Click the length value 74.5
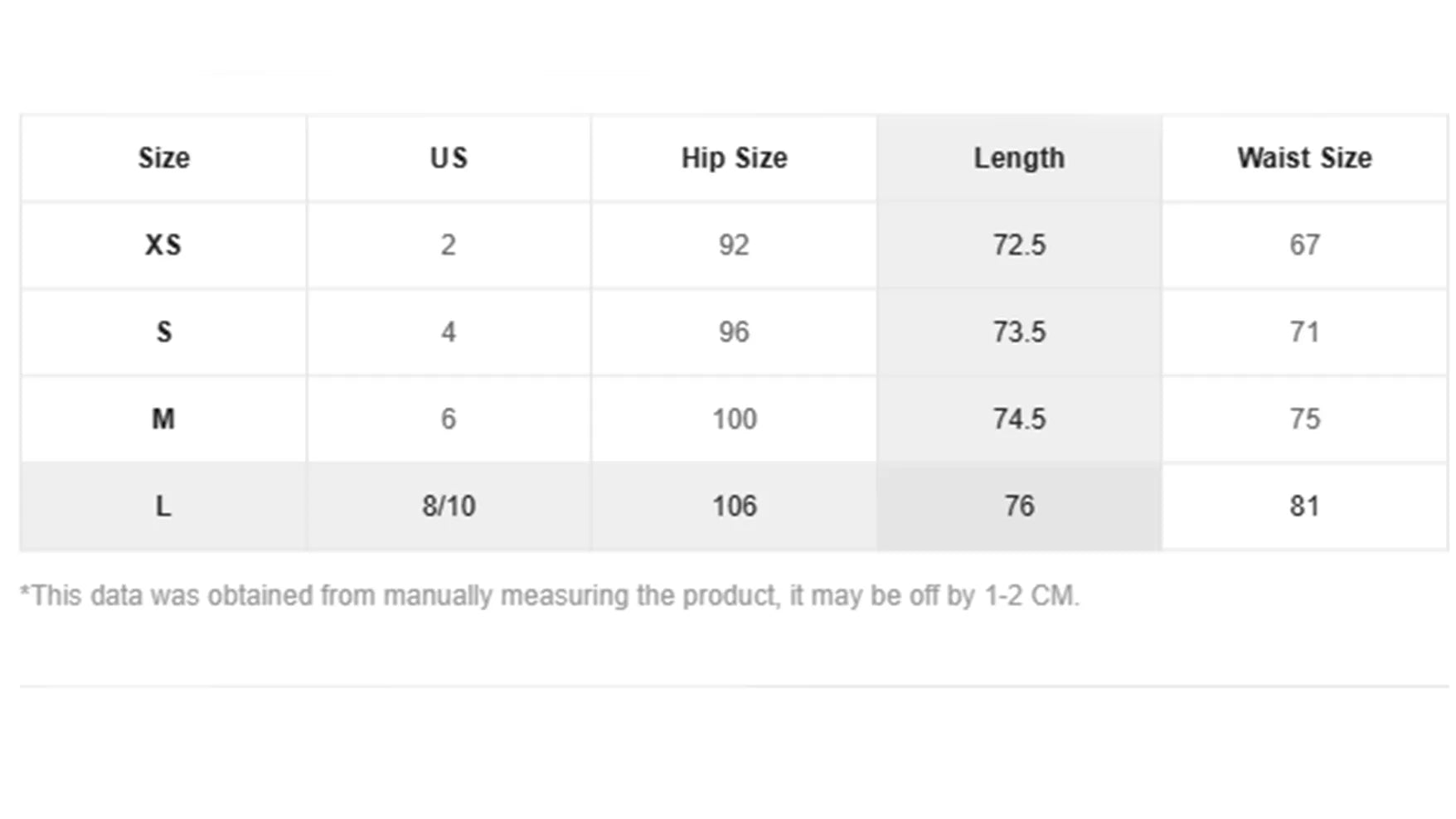 (x=1019, y=419)
